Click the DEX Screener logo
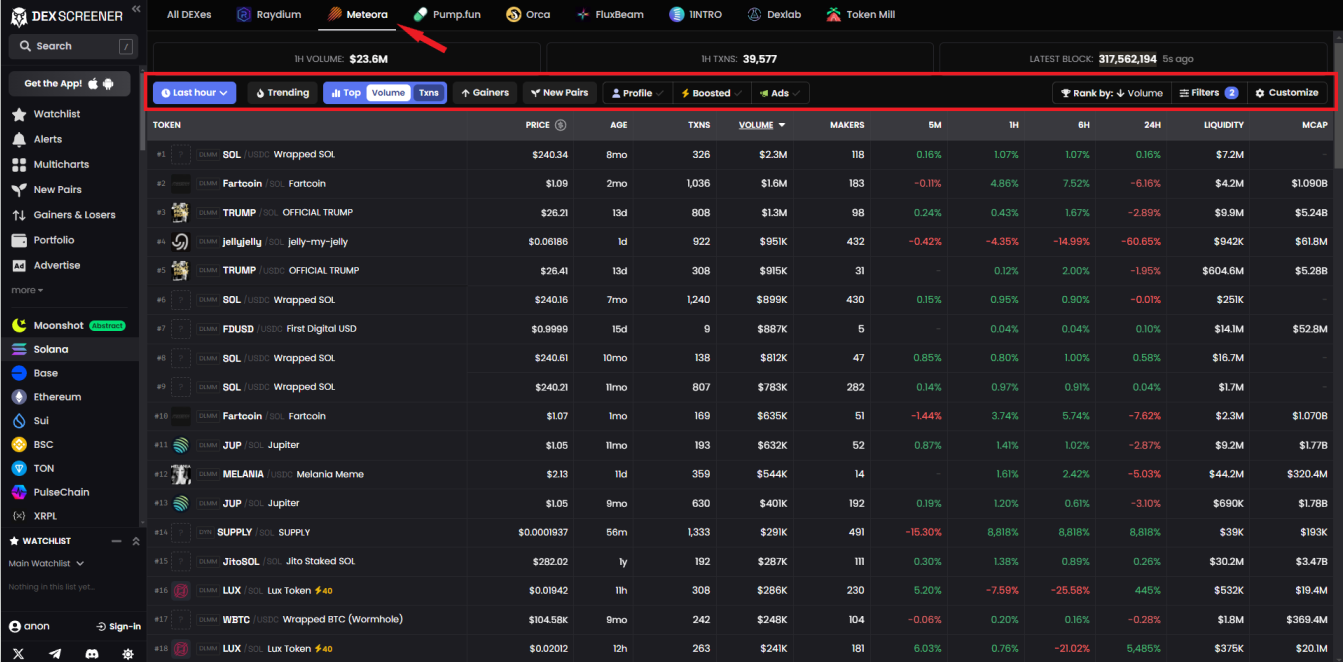 click(x=66, y=16)
